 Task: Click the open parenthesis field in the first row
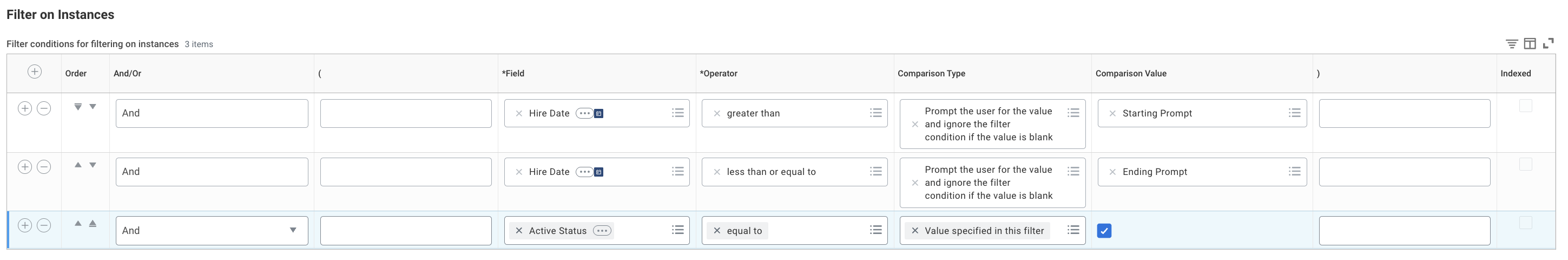tap(405, 113)
